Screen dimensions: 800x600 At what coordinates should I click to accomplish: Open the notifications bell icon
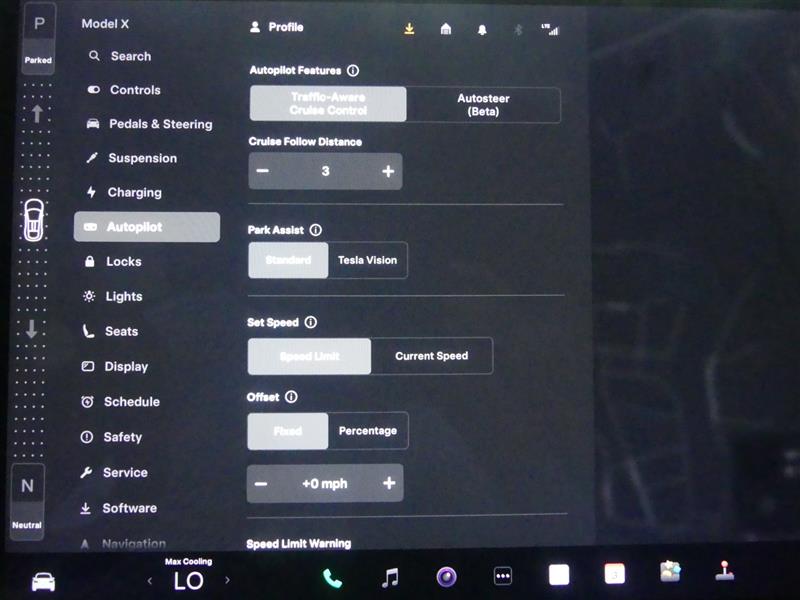[x=482, y=29]
